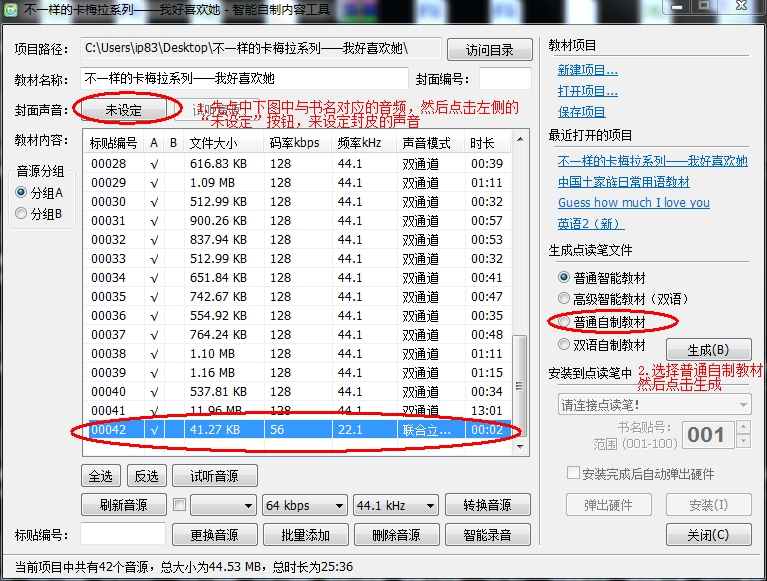Open recent project Guess how much I love you
Viewport: 767px width, 581px height.
(633, 203)
